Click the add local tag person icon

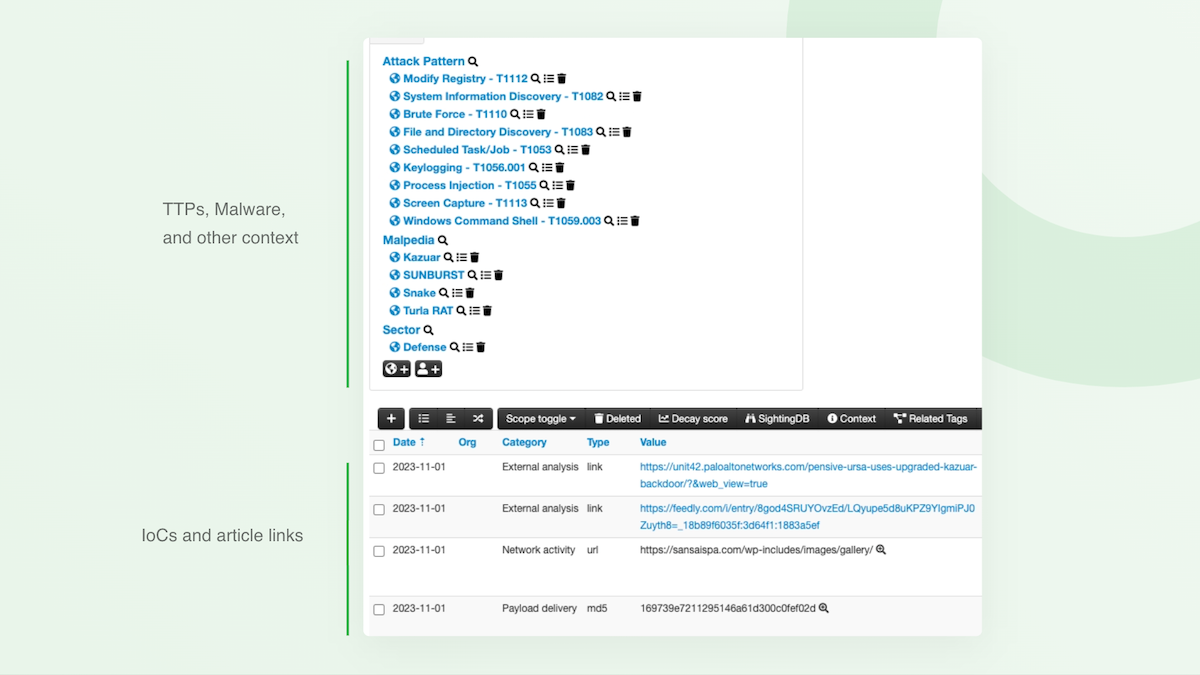tap(428, 368)
